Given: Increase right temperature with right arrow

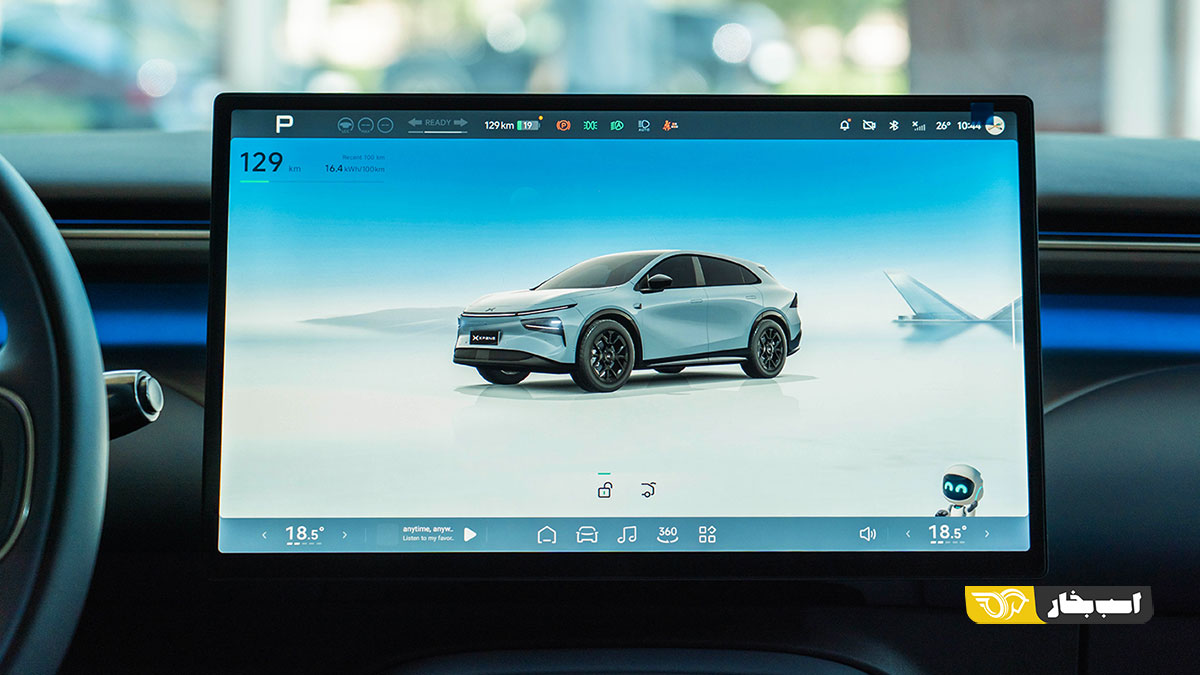Looking at the screenshot, I should 987,534.
